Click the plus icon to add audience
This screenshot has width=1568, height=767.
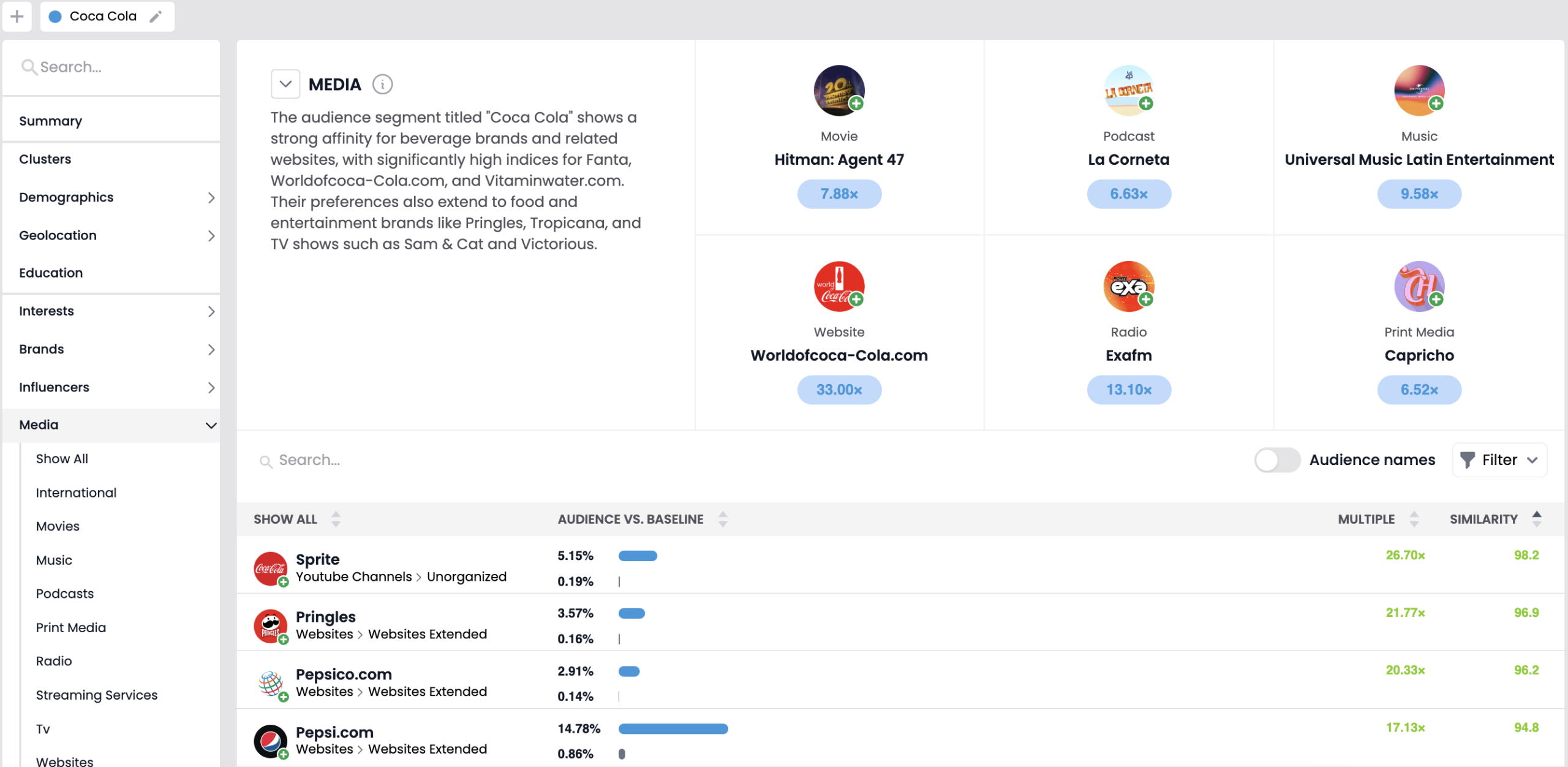click(17, 17)
